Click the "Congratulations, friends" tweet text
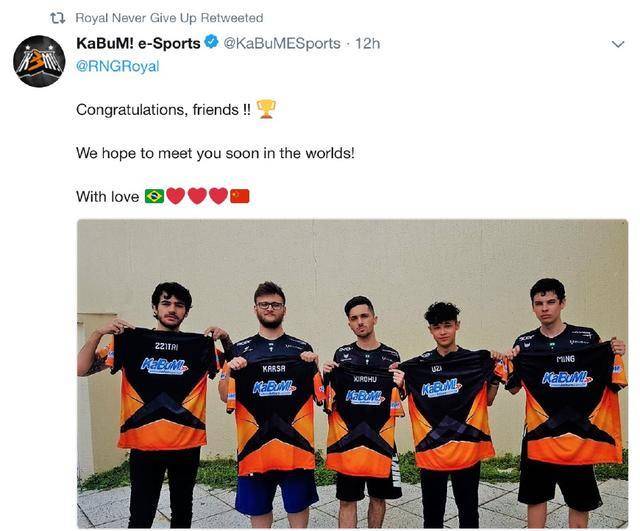 pyautogui.click(x=164, y=110)
